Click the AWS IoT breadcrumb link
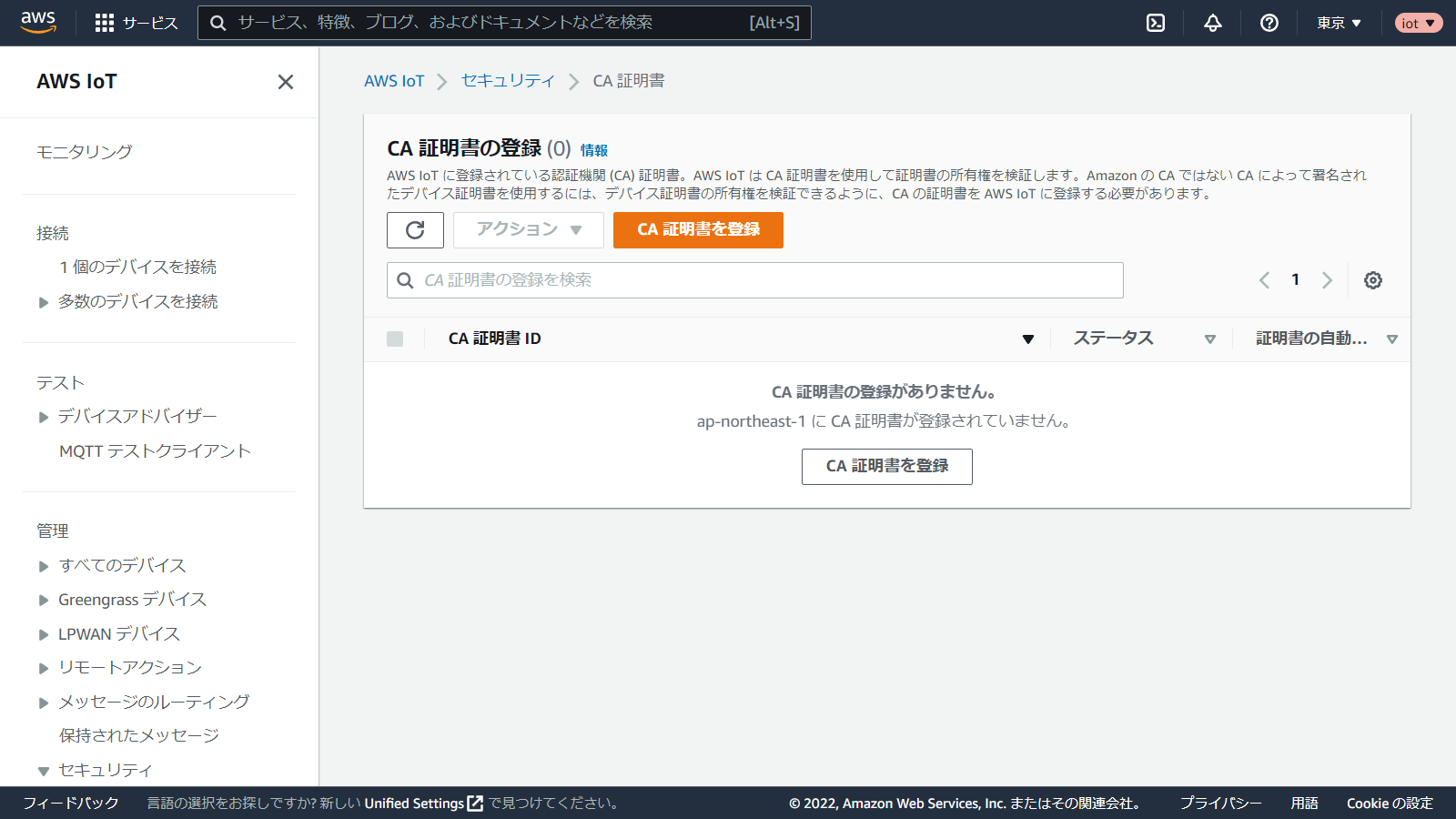1456x819 pixels. [x=394, y=81]
